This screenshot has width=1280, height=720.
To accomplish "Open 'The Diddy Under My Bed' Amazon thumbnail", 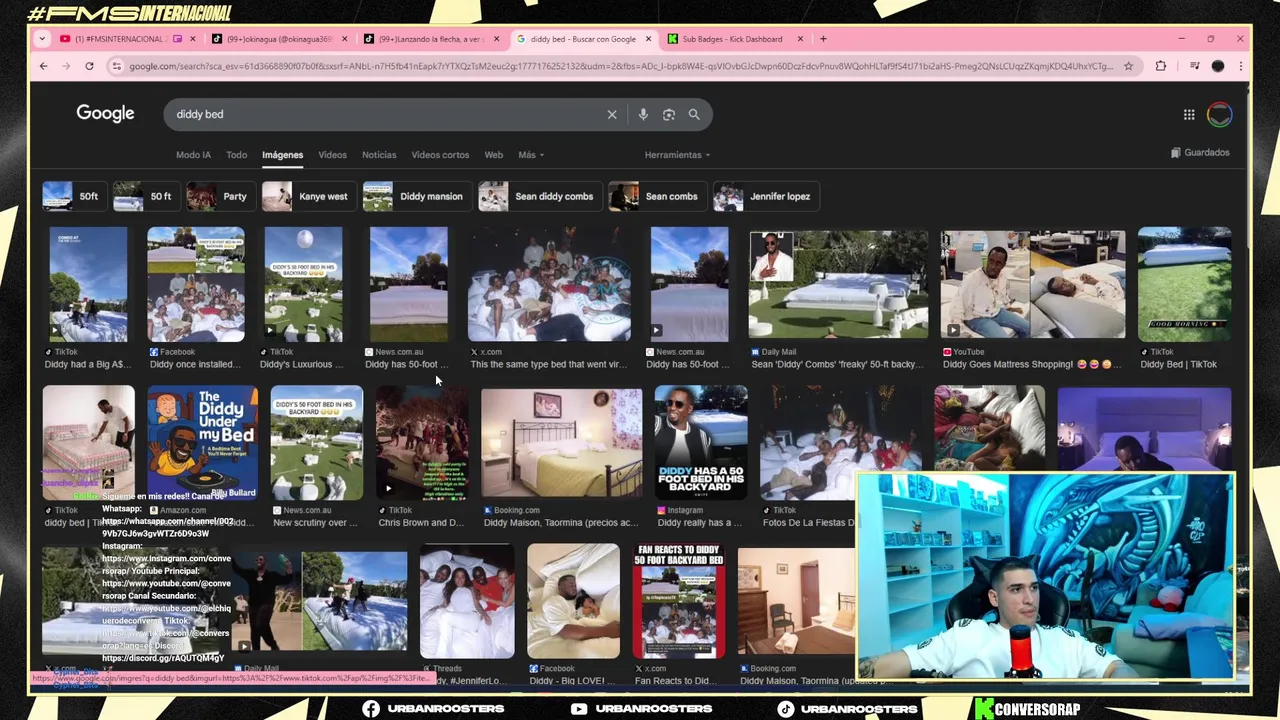I will pyautogui.click(x=203, y=443).
